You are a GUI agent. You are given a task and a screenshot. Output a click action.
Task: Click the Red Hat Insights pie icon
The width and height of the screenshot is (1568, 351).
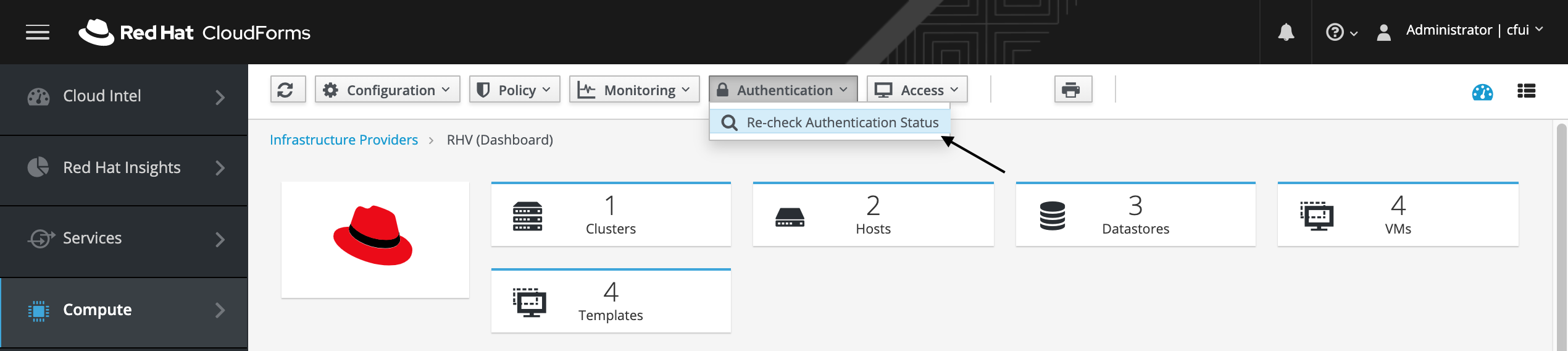click(38, 167)
